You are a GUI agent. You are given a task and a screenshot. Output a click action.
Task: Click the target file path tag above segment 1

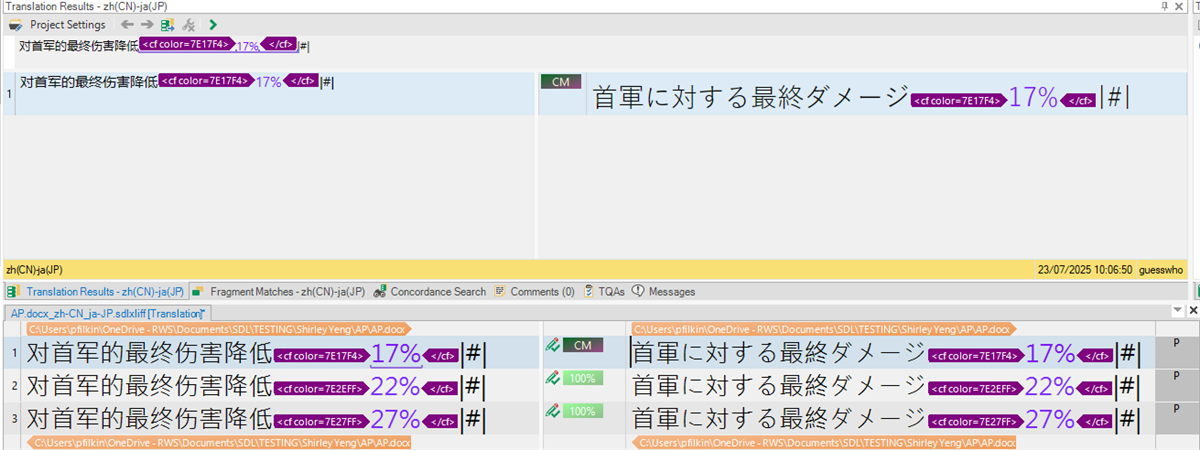[824, 328]
